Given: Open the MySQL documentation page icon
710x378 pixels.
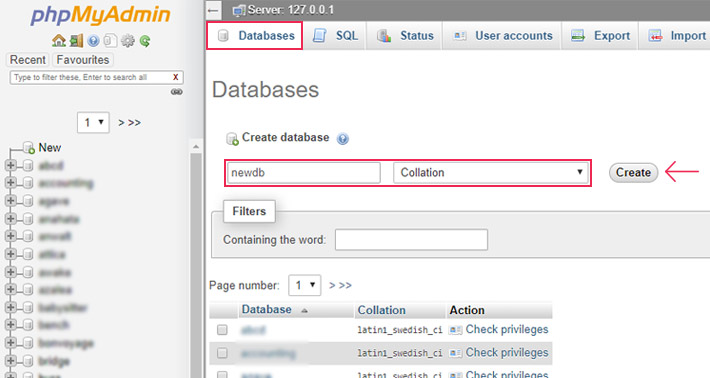Looking at the screenshot, I should 110,41.
